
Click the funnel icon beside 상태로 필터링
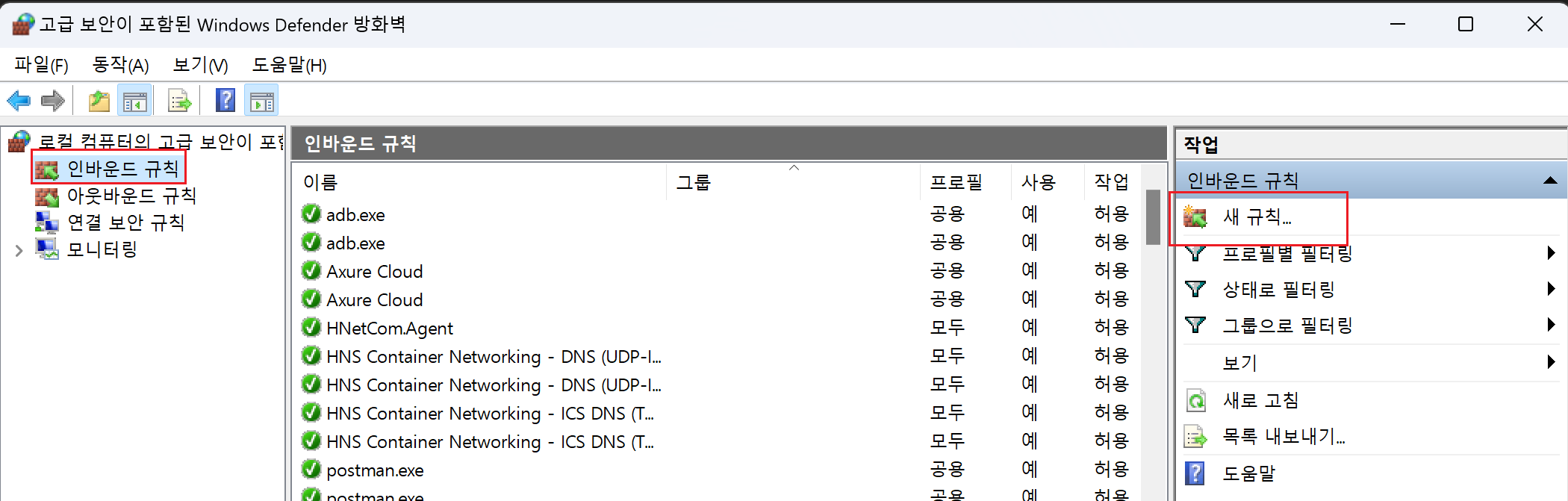click(x=1195, y=289)
